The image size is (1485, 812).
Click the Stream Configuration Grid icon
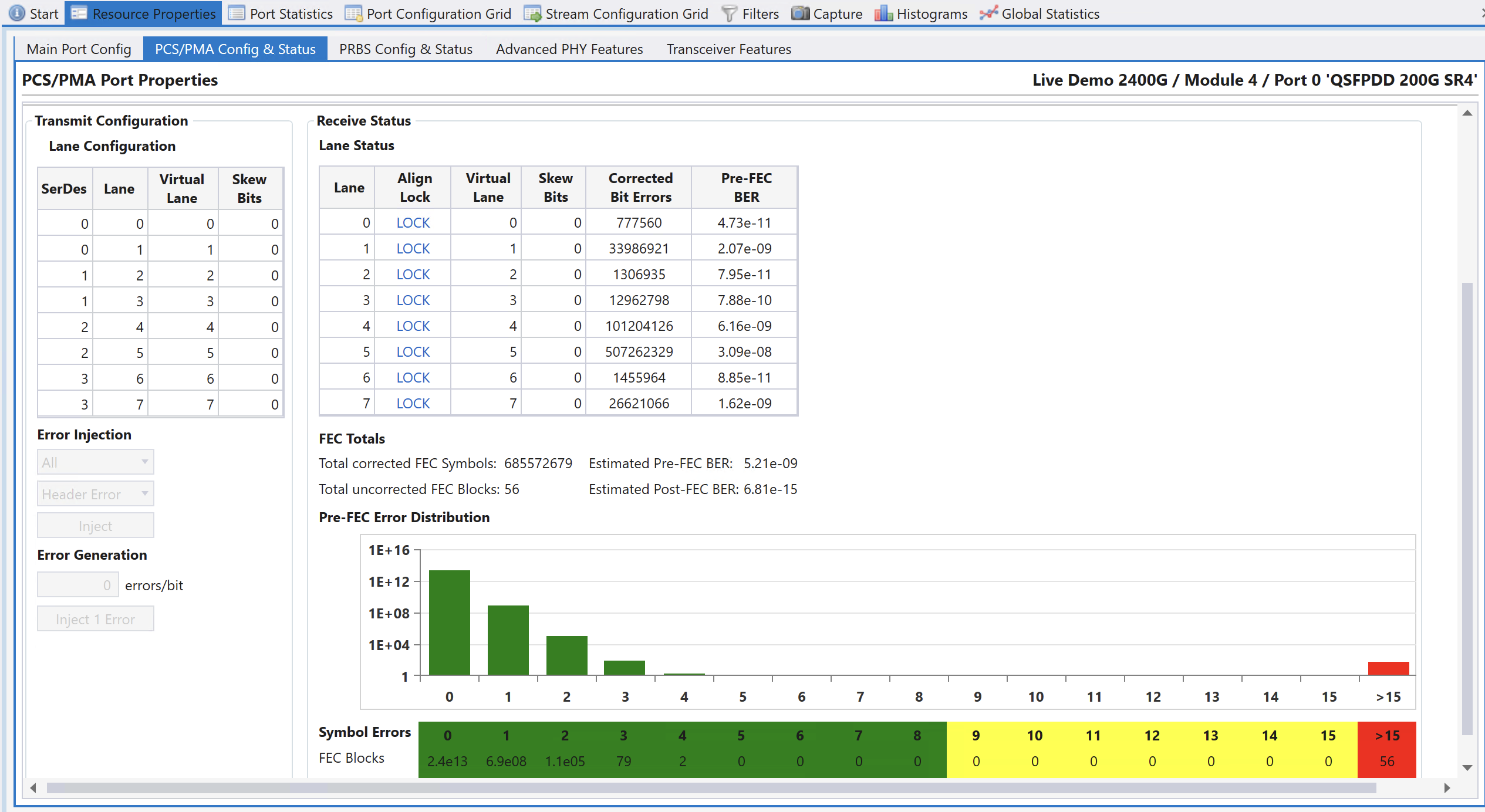click(532, 13)
